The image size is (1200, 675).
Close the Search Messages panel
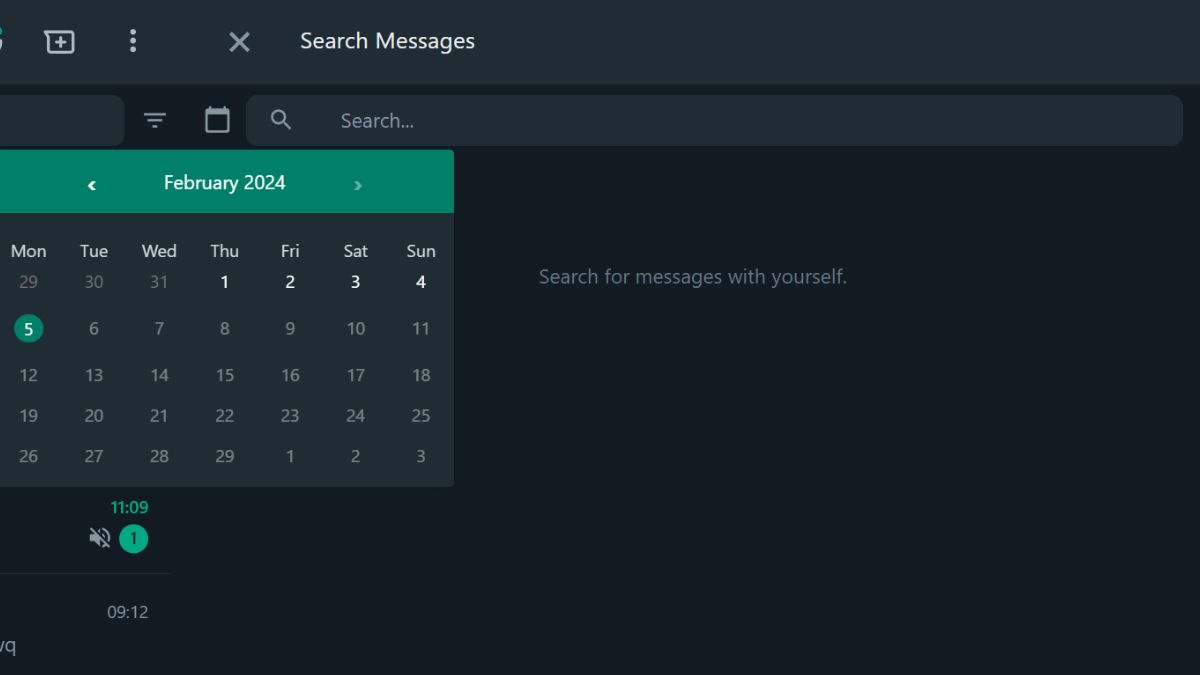[239, 41]
